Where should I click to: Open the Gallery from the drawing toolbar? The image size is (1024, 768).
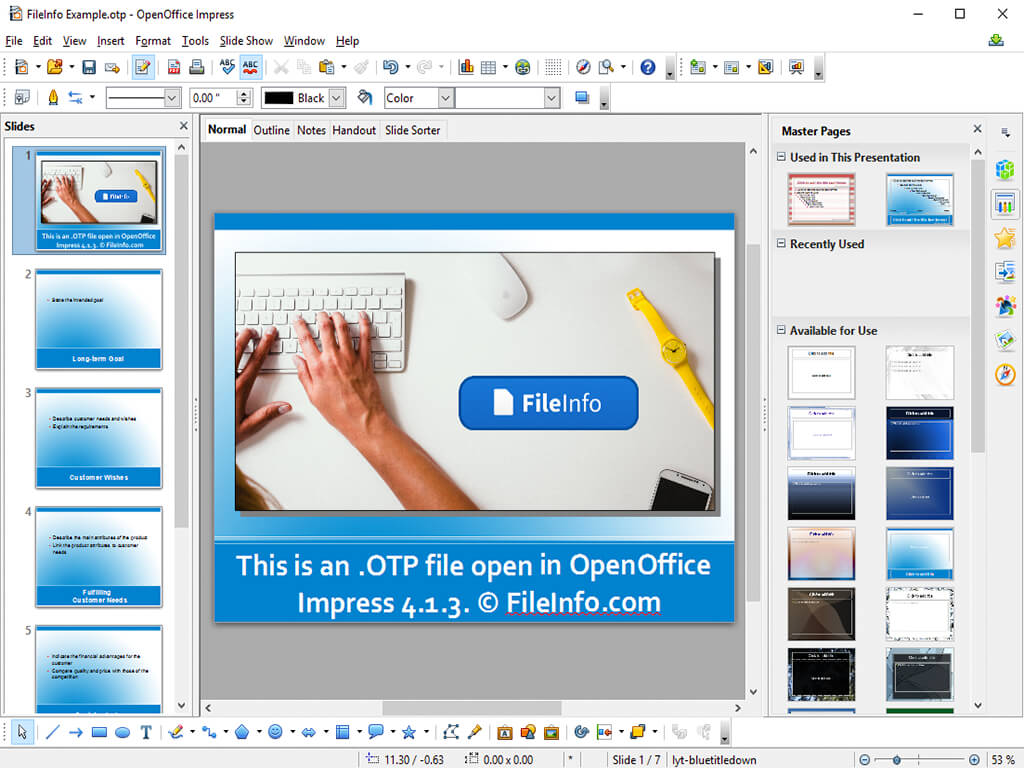click(551, 732)
